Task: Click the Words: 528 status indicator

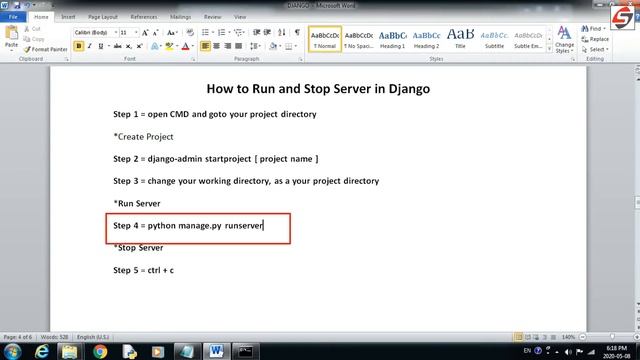Action: (54, 337)
